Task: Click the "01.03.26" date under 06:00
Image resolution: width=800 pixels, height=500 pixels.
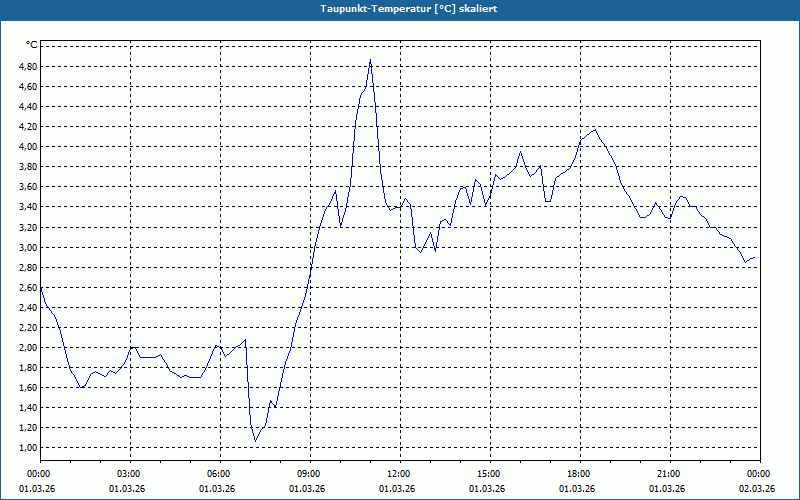Action: tap(217, 489)
